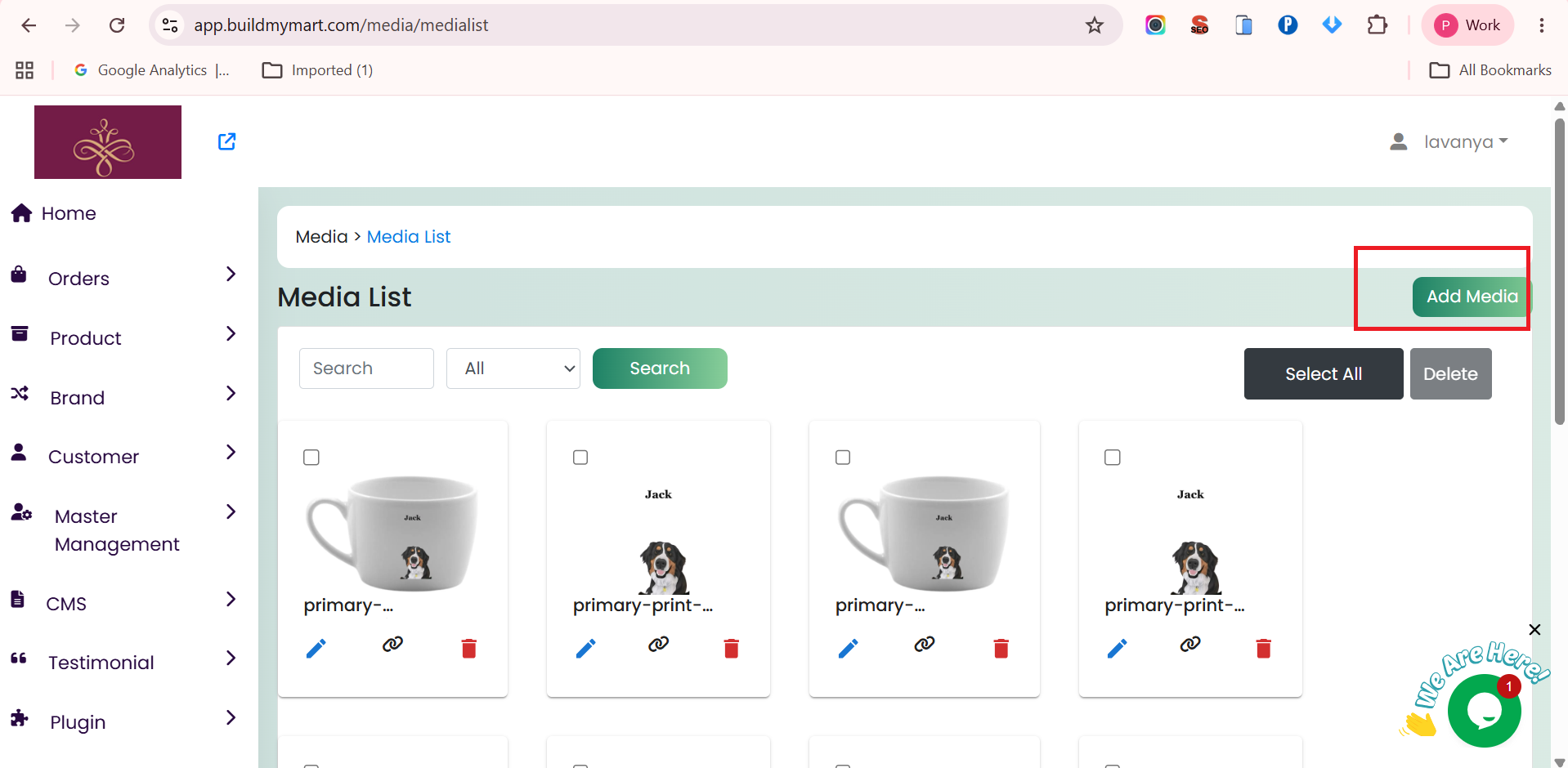Viewport: 1568px width, 768px height.
Task: Click the Add Media button
Action: [1472, 297]
